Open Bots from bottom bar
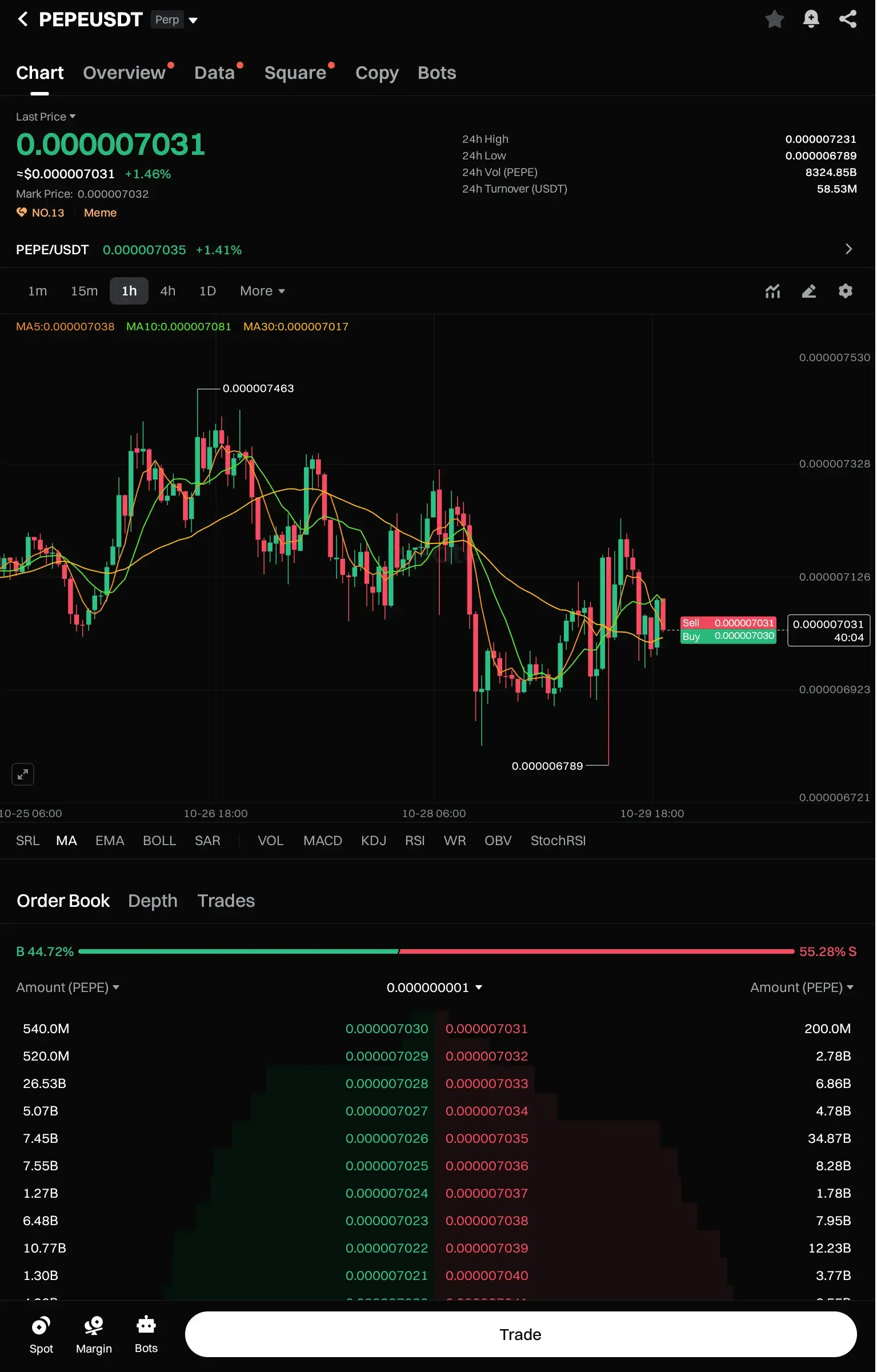Viewport: 877px width, 1372px height. [146, 1335]
